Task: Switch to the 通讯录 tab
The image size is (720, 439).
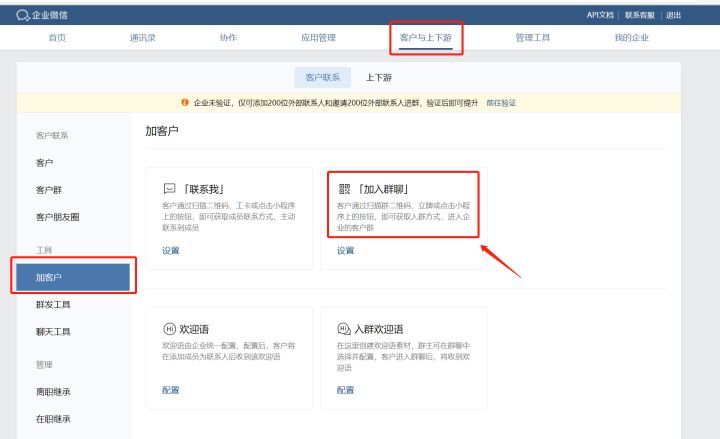Action: pos(142,38)
